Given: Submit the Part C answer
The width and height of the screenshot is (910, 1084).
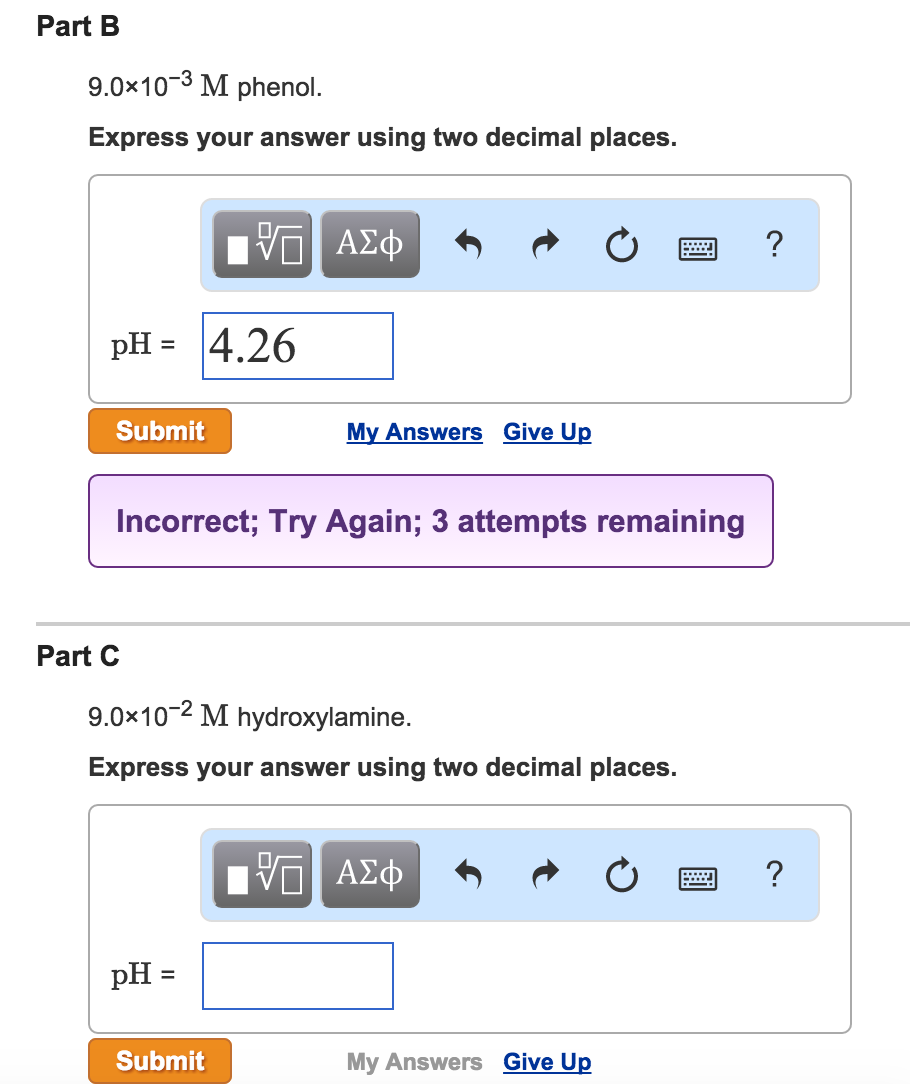Looking at the screenshot, I should pos(159,1061).
